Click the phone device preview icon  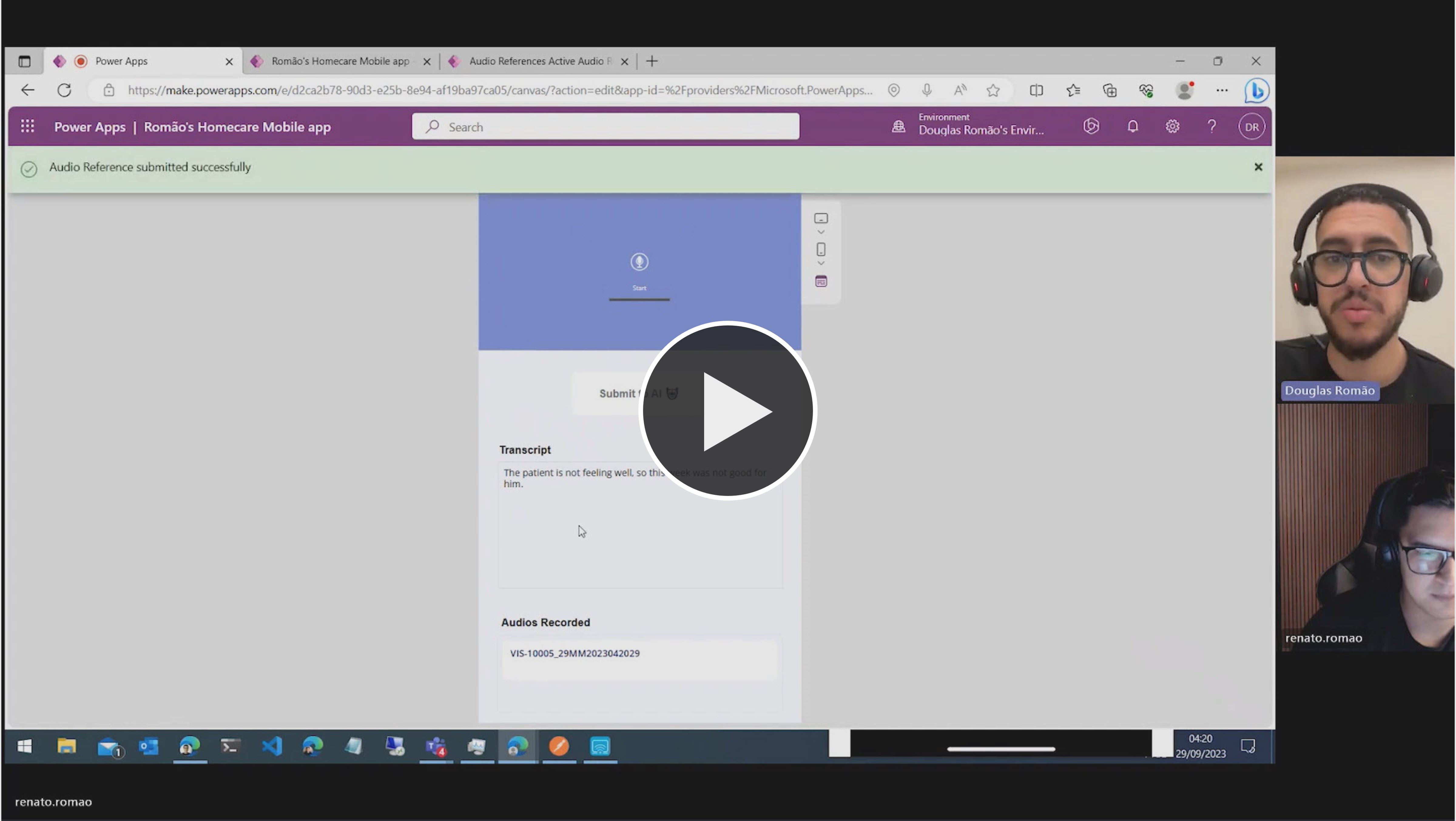(821, 249)
